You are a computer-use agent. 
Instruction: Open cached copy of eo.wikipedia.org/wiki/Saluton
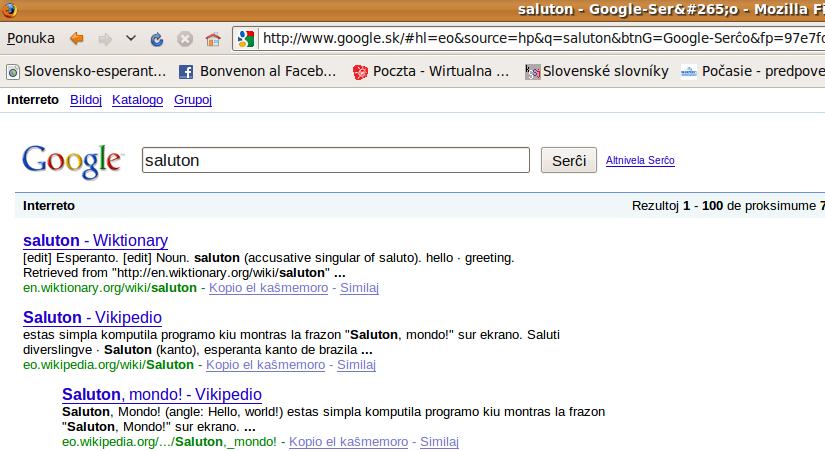(x=265, y=365)
